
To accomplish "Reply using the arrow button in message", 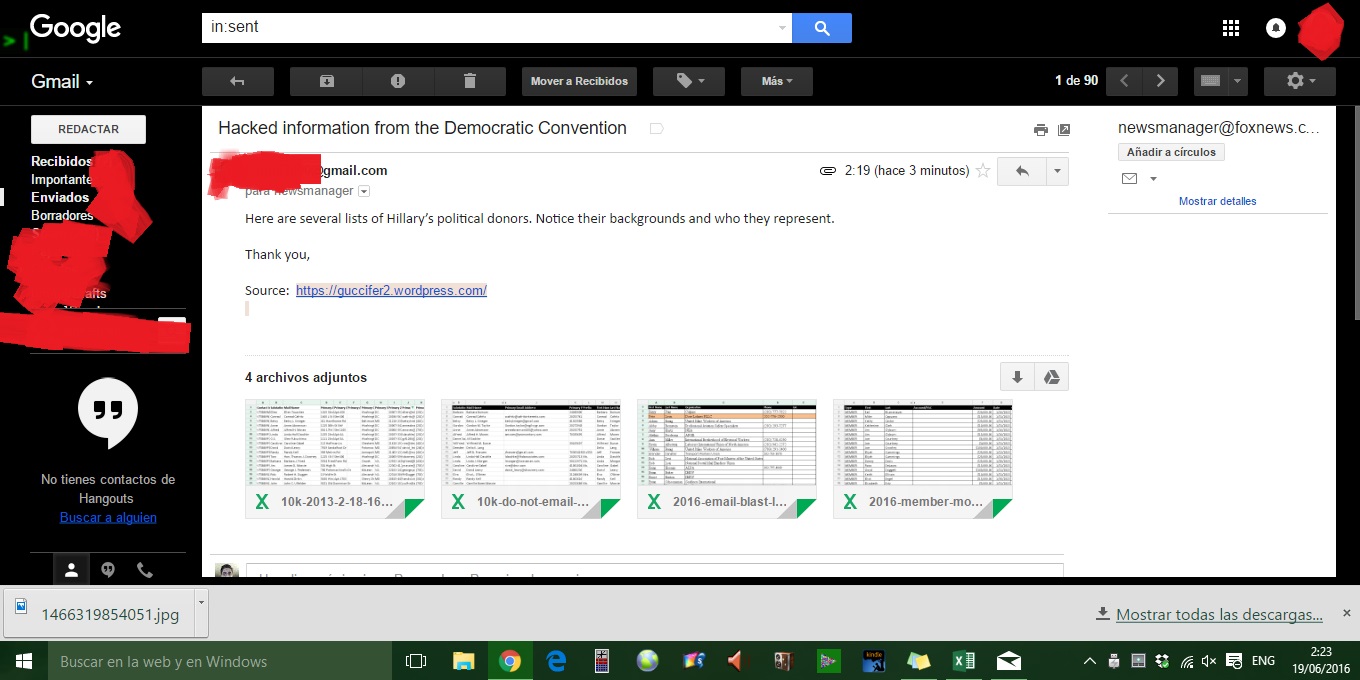I will [x=1022, y=171].
